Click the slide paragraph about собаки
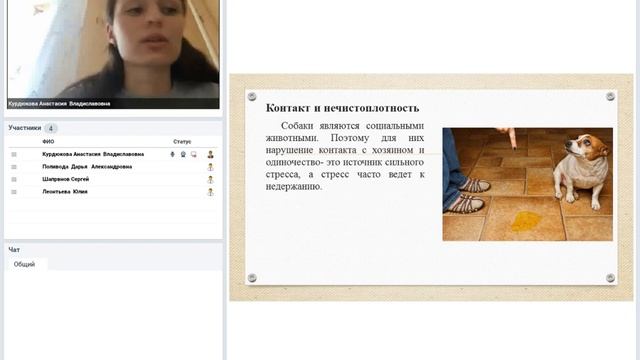This screenshot has height=360, width=640. [x=345, y=156]
